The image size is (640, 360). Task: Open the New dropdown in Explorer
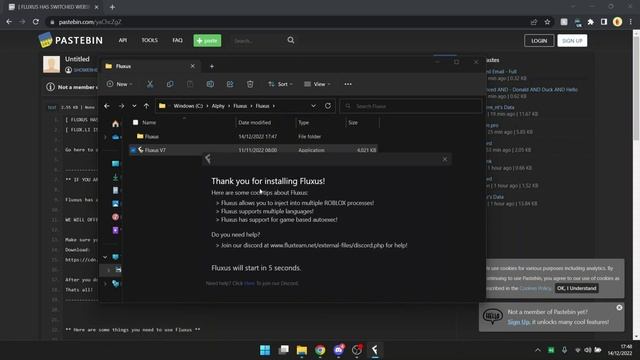tap(120, 84)
